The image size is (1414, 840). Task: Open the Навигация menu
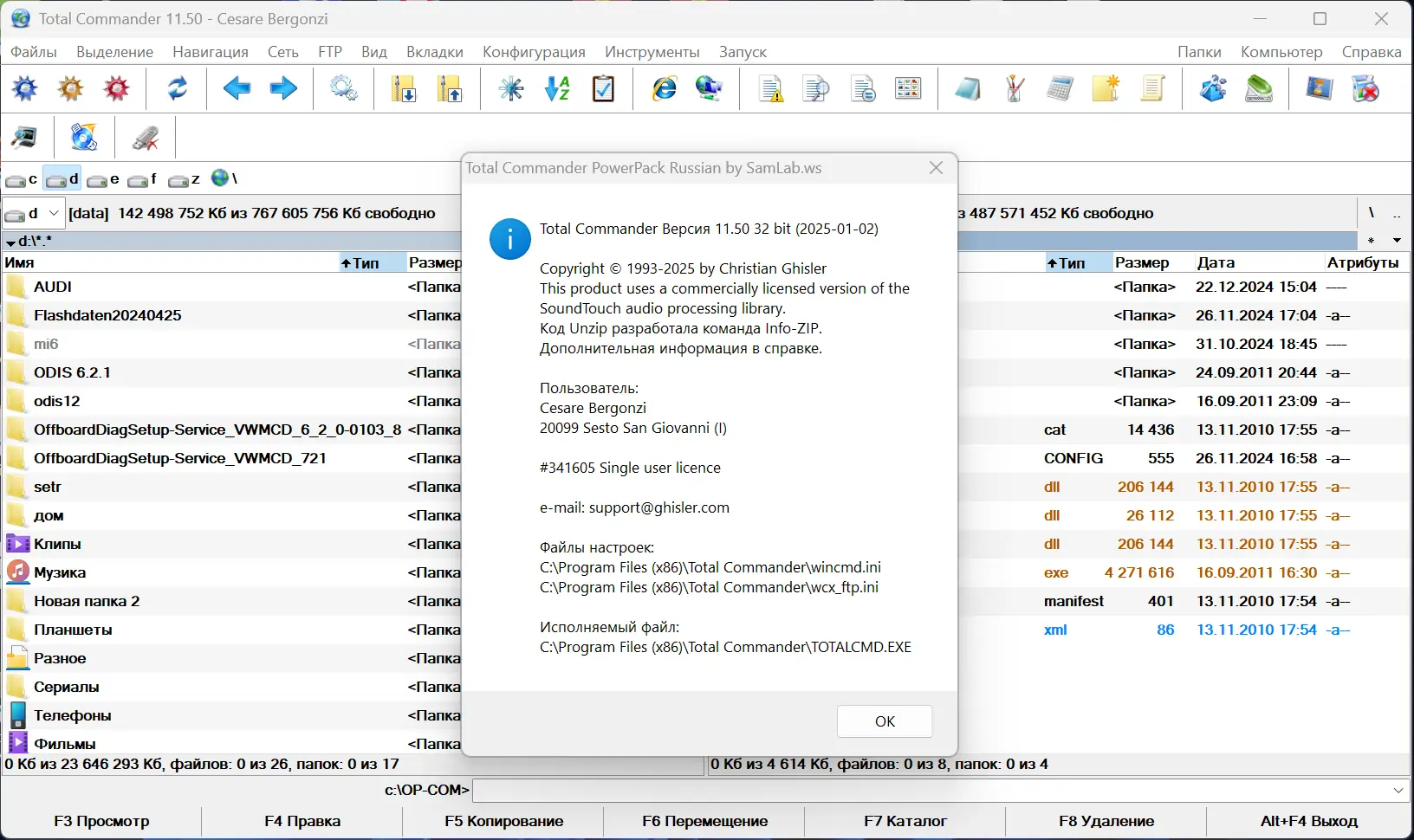pos(211,52)
